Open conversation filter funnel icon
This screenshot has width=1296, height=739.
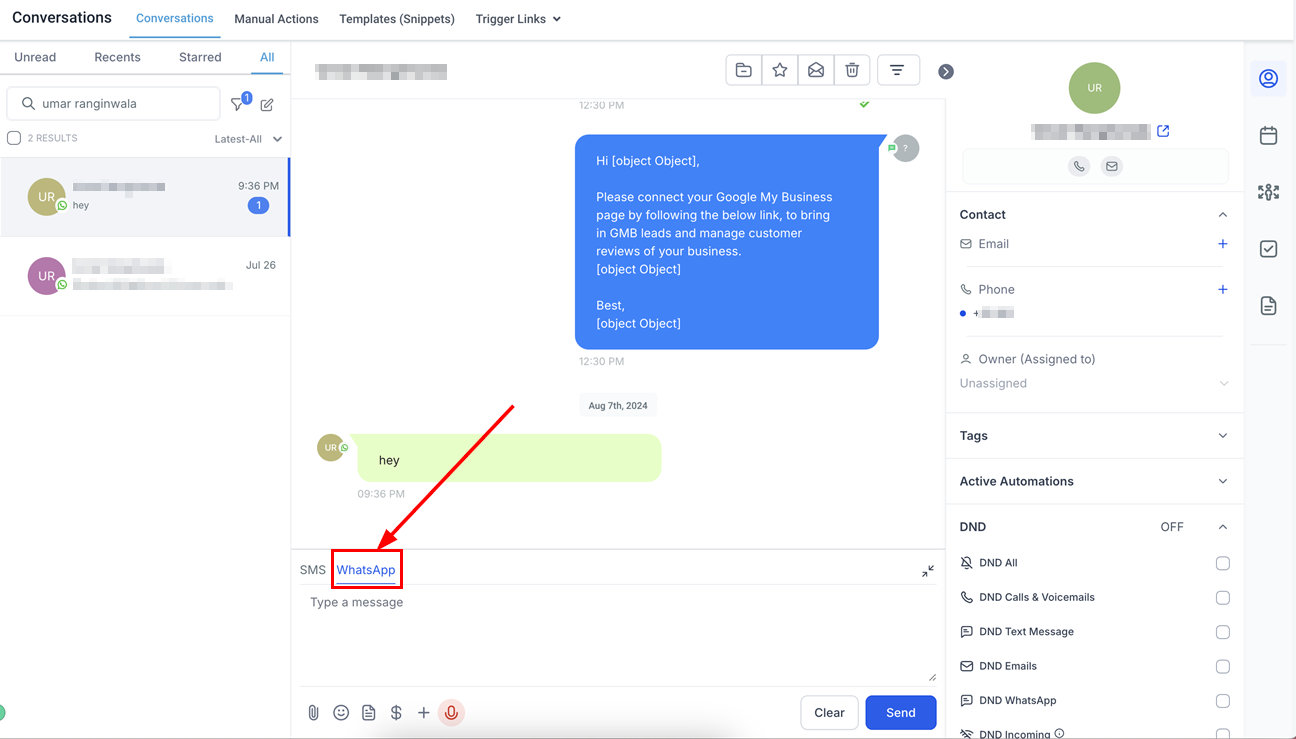point(238,103)
